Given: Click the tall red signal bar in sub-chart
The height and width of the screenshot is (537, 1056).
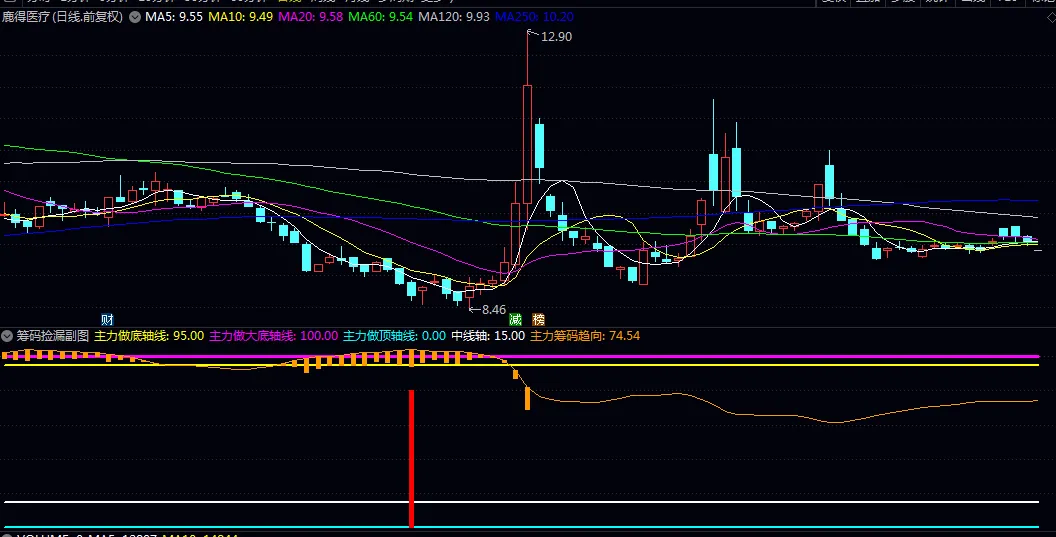Looking at the screenshot, I should (x=411, y=459).
